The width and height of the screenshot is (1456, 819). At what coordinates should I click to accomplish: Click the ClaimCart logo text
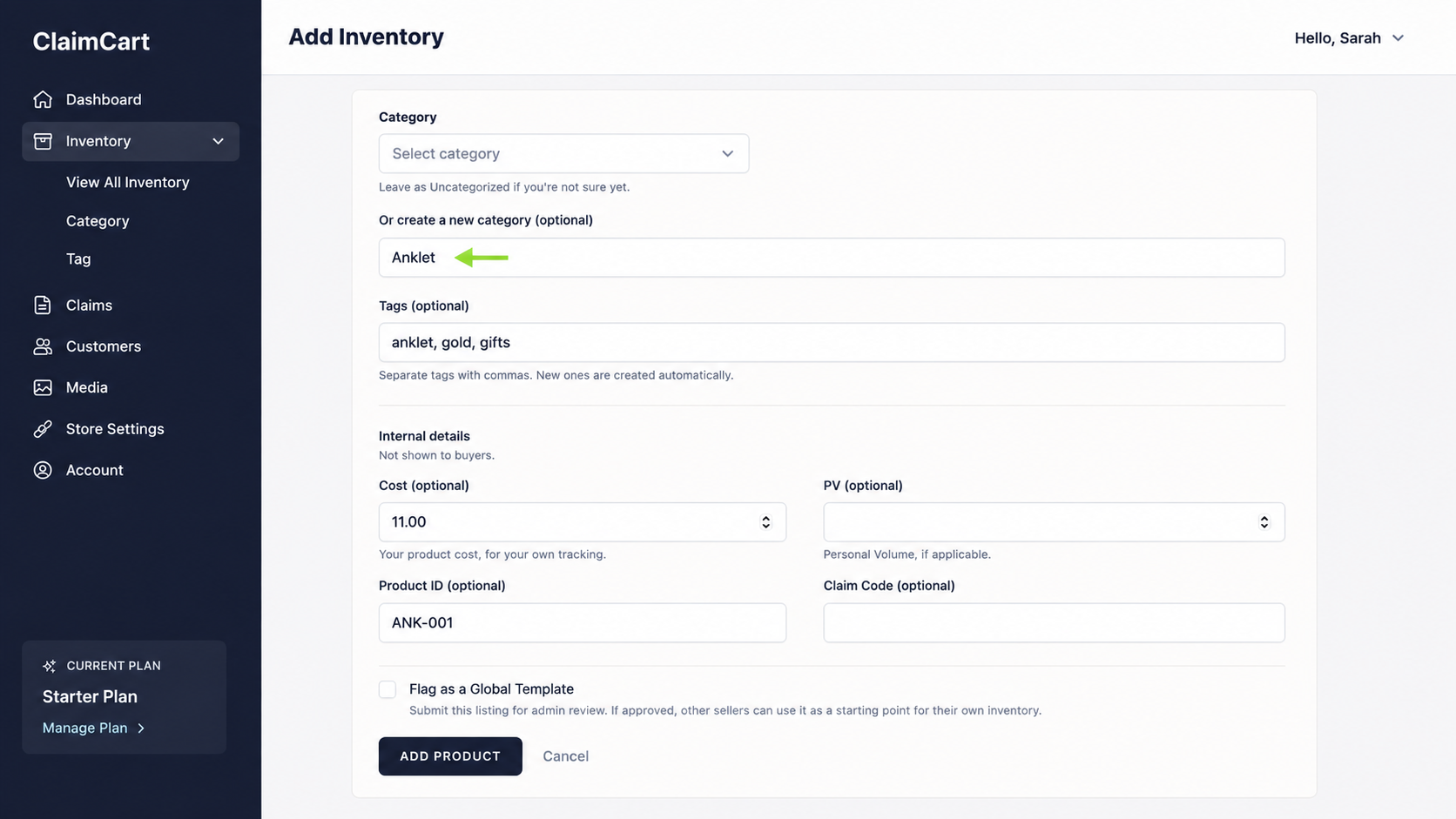coord(91,41)
